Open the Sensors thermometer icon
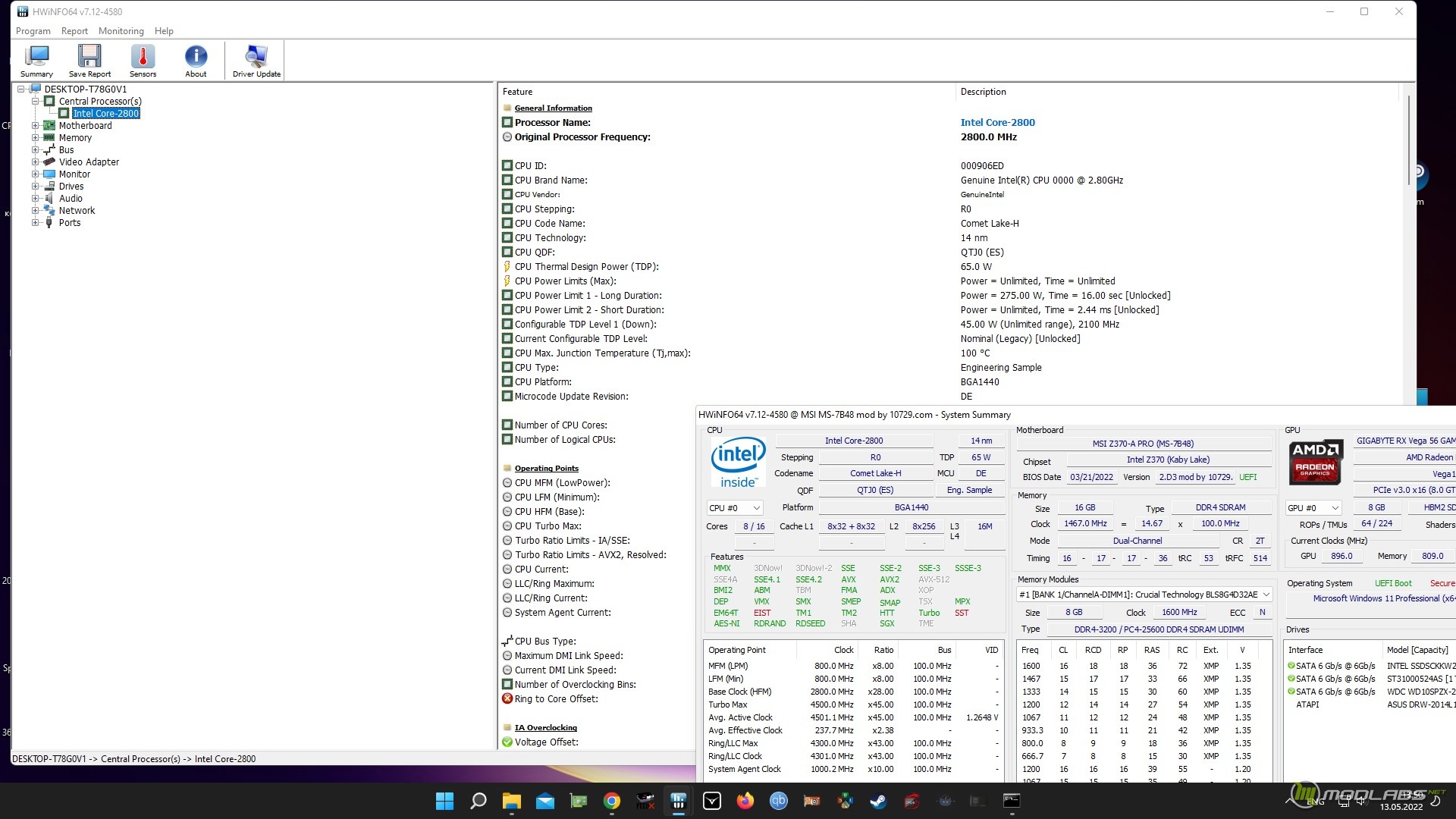The width and height of the screenshot is (1456, 819). point(143,61)
